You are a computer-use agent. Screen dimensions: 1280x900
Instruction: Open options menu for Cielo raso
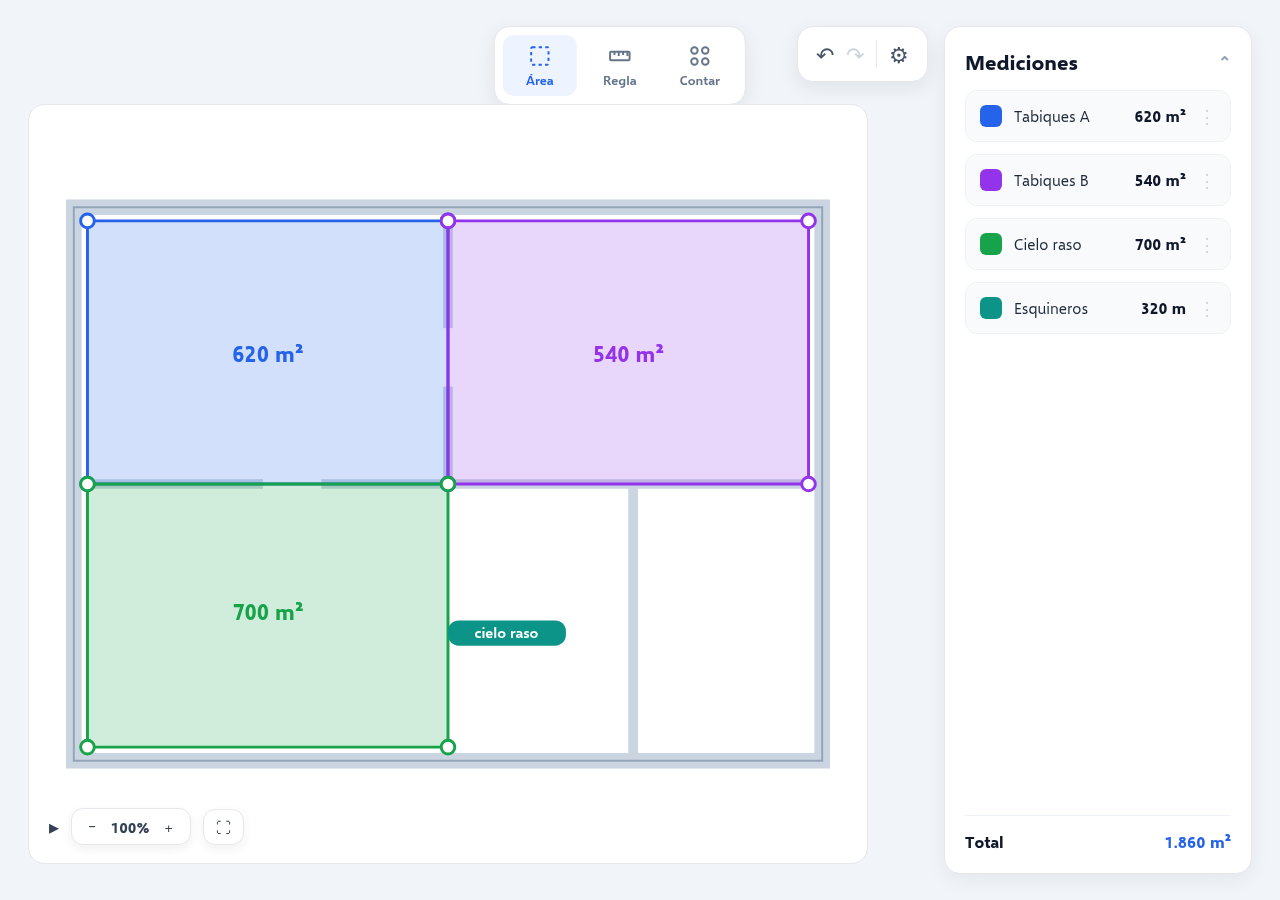pyautogui.click(x=1207, y=245)
